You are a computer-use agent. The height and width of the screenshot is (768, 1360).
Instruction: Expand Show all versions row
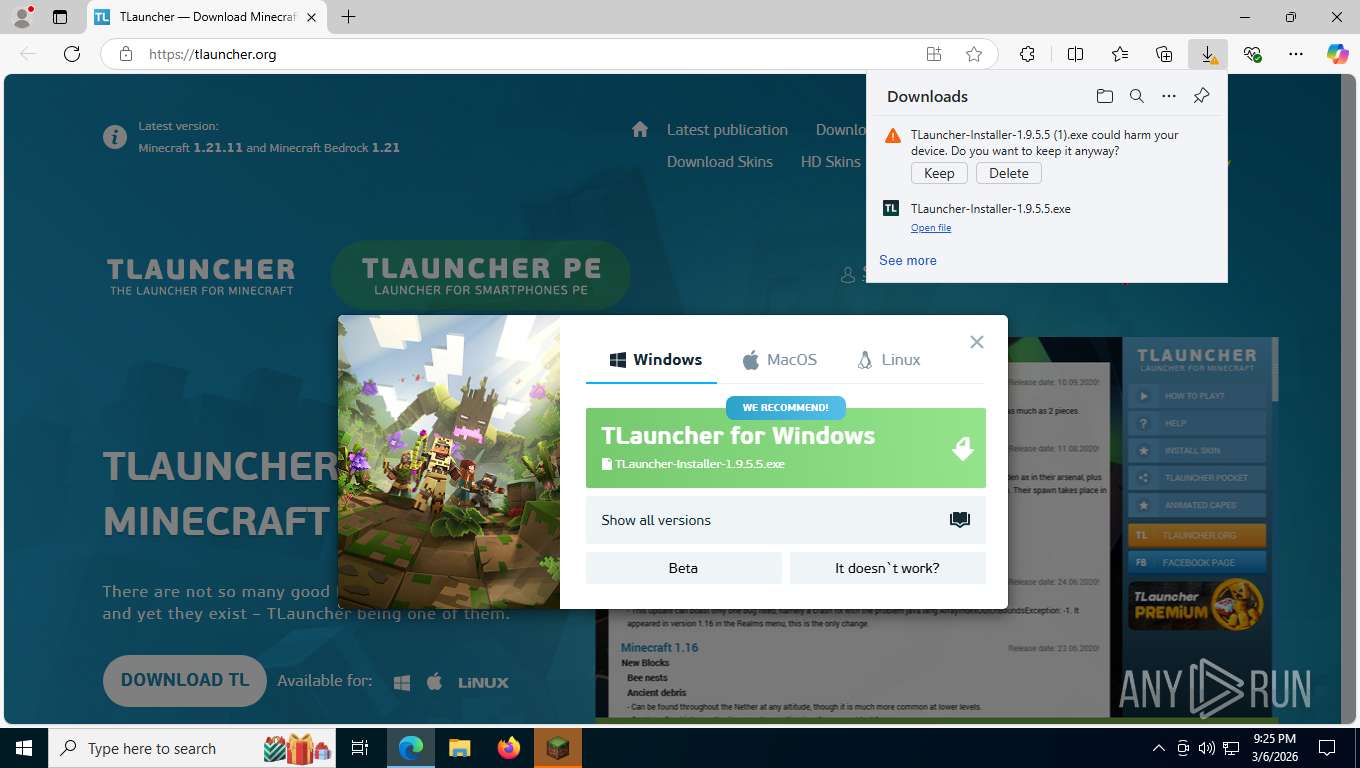[x=786, y=520]
